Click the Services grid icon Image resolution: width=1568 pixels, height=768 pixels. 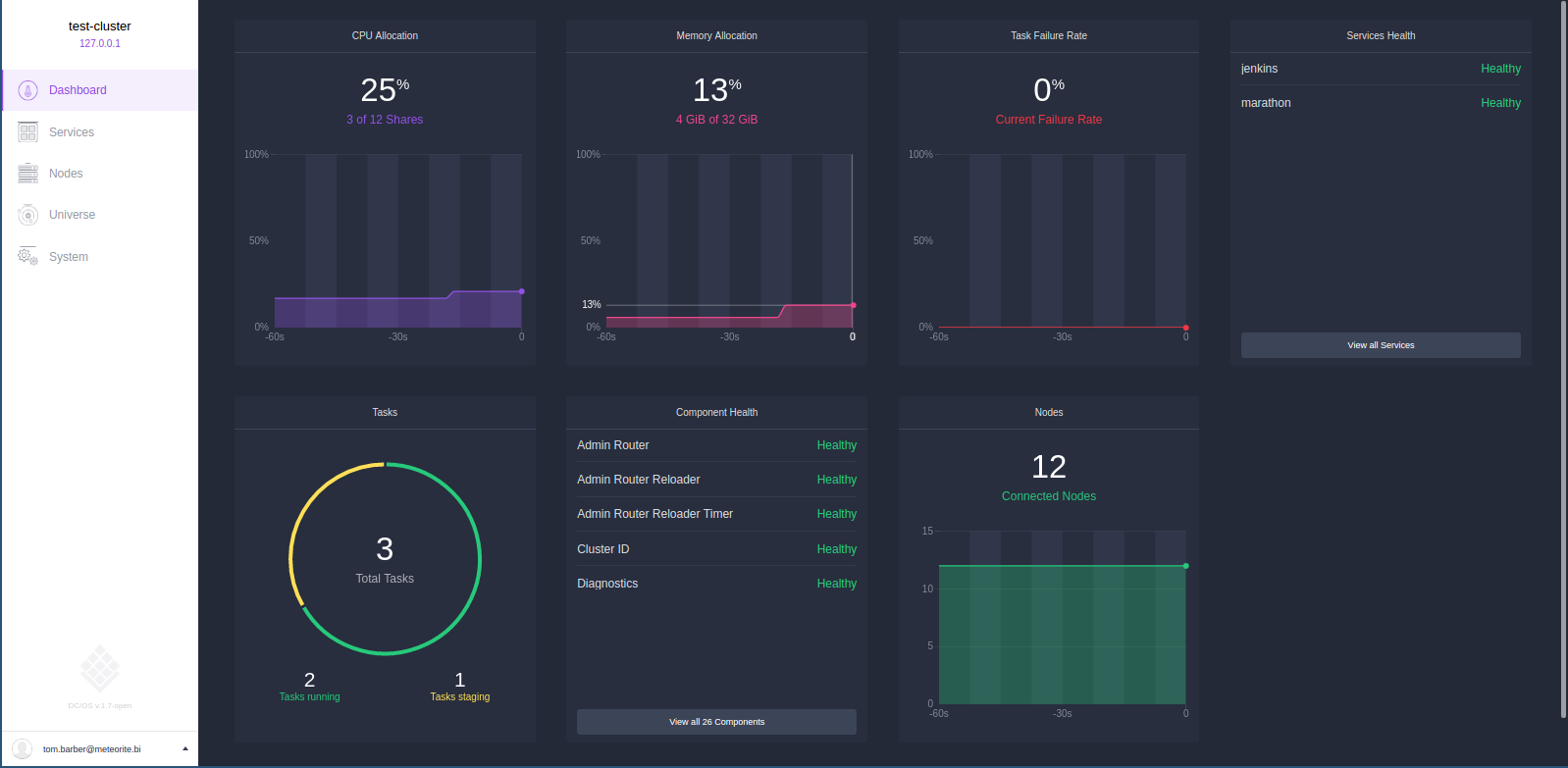(x=28, y=132)
